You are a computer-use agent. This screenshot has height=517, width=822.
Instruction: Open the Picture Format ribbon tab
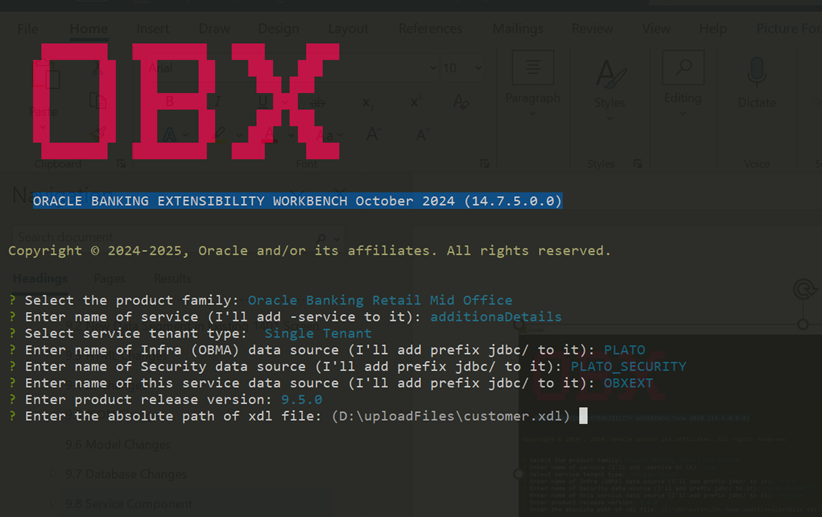coord(788,29)
